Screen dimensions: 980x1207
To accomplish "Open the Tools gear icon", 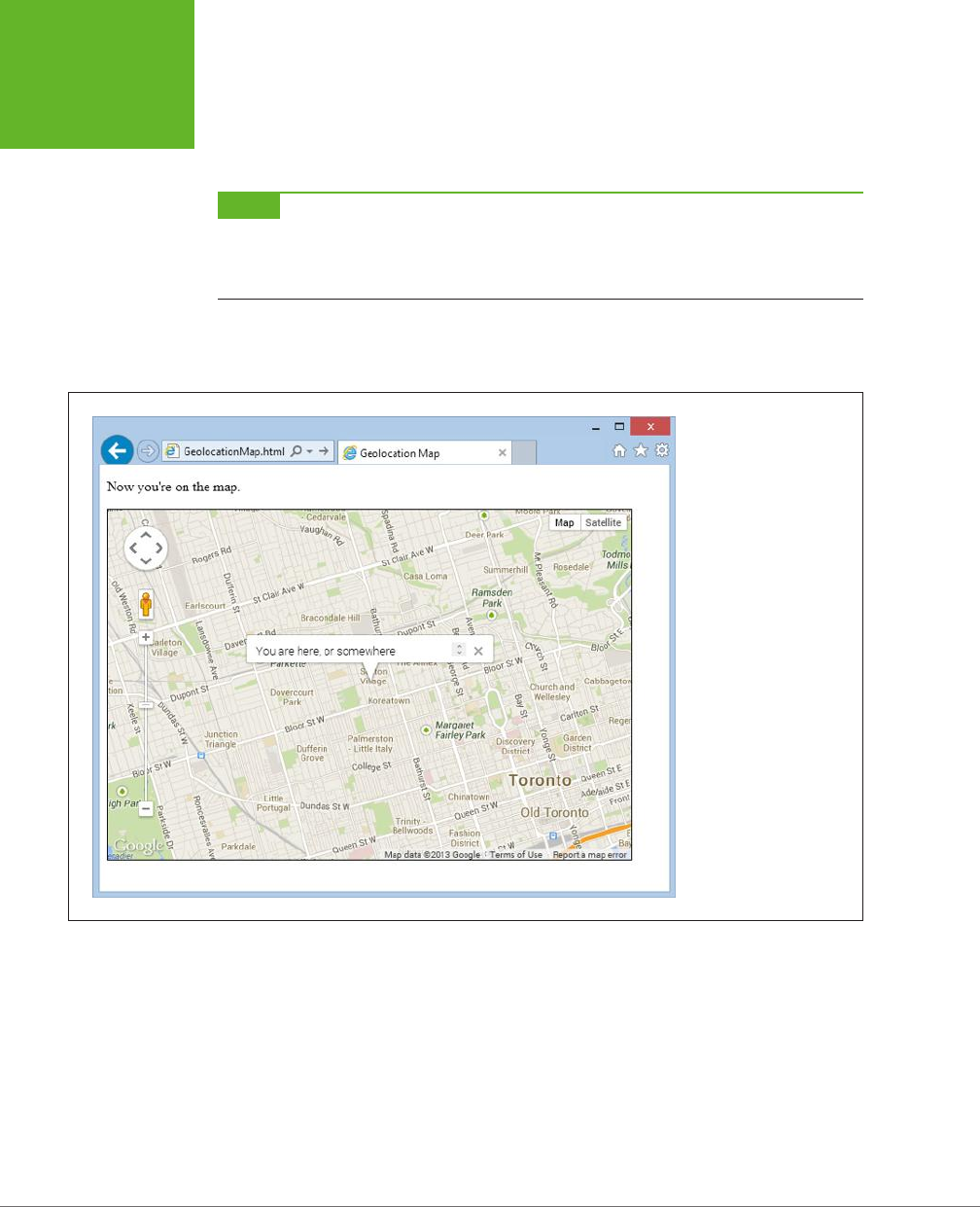I will [662, 450].
